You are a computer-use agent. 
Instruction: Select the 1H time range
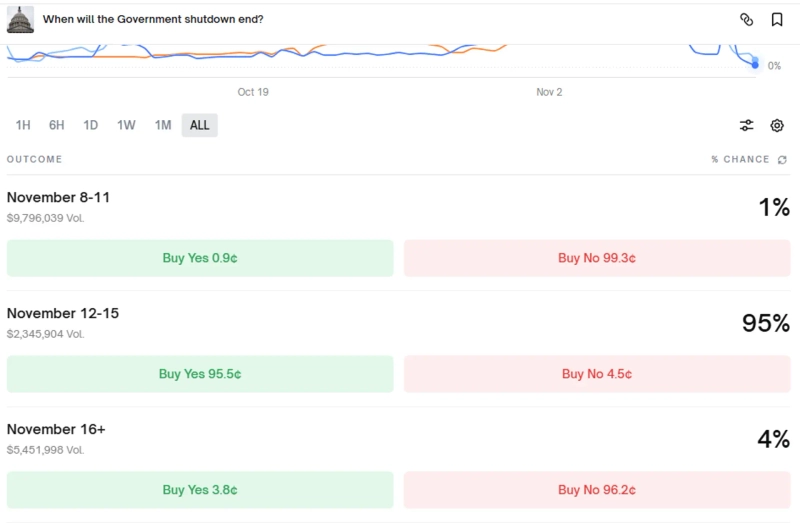pos(23,125)
